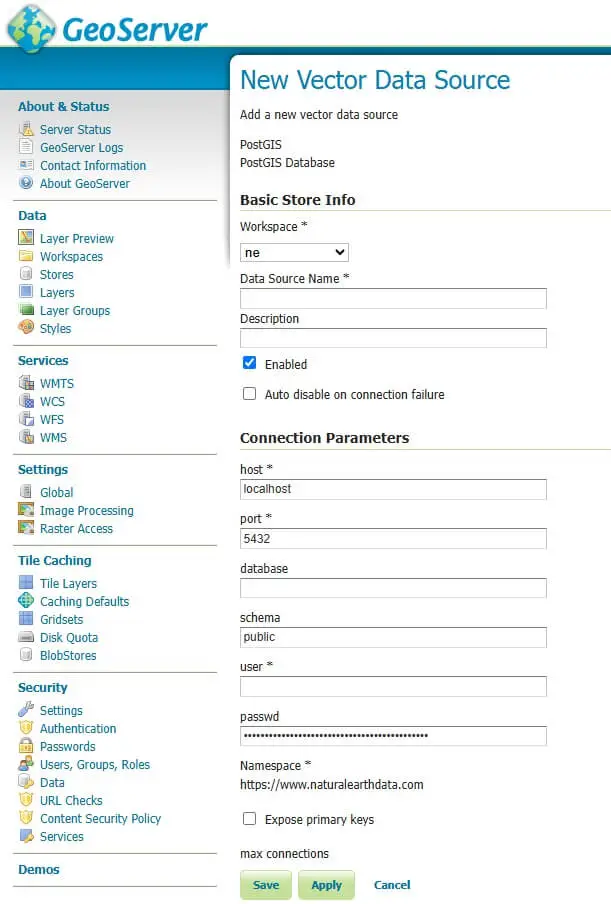The image size is (611, 904).
Task: Click the WCS service icon
Action: pos(26,400)
